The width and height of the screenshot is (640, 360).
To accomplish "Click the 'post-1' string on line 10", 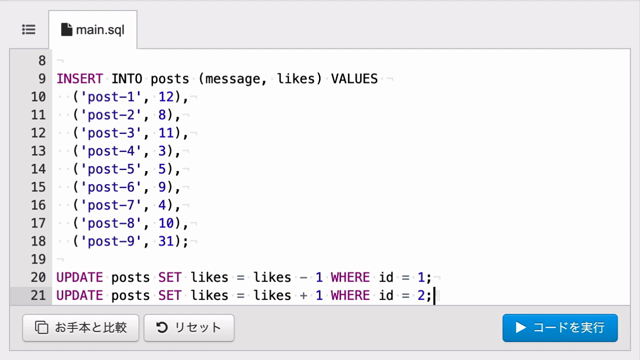I will [111, 97].
